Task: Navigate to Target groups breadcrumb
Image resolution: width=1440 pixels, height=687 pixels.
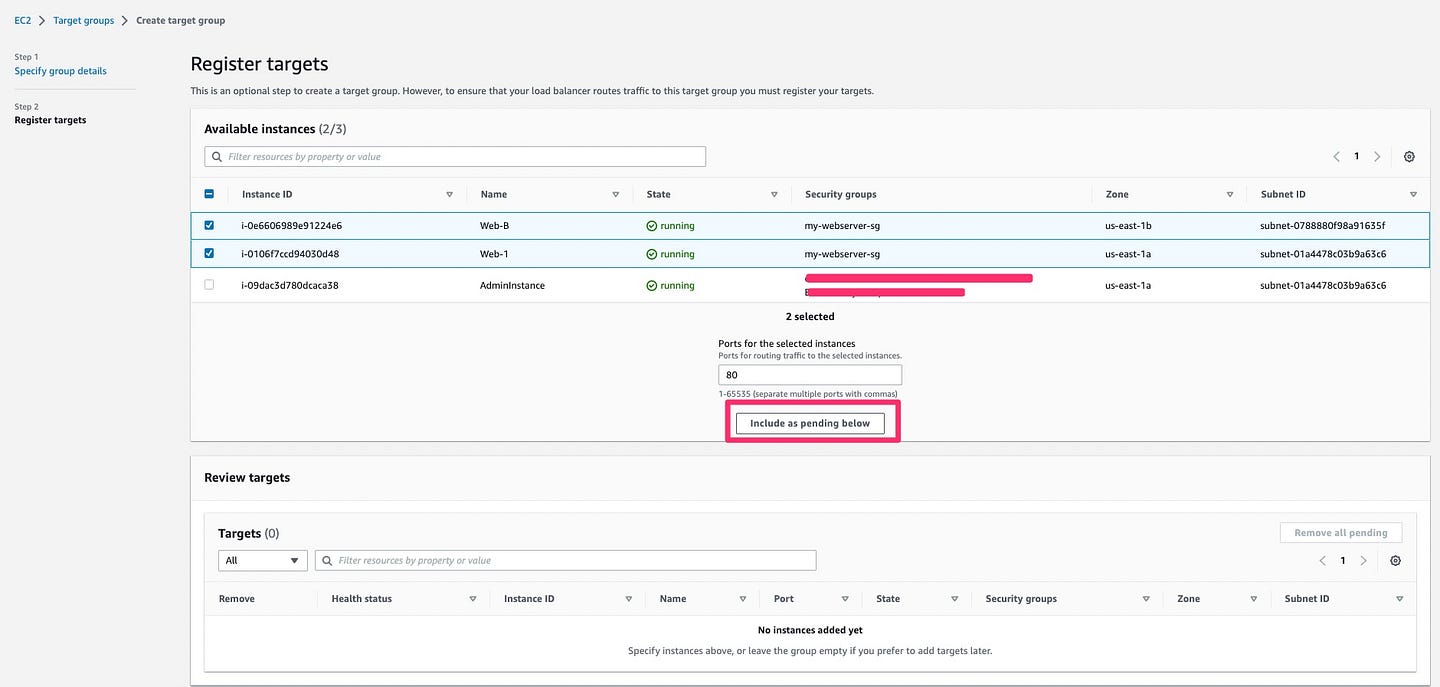Action: 84,20
